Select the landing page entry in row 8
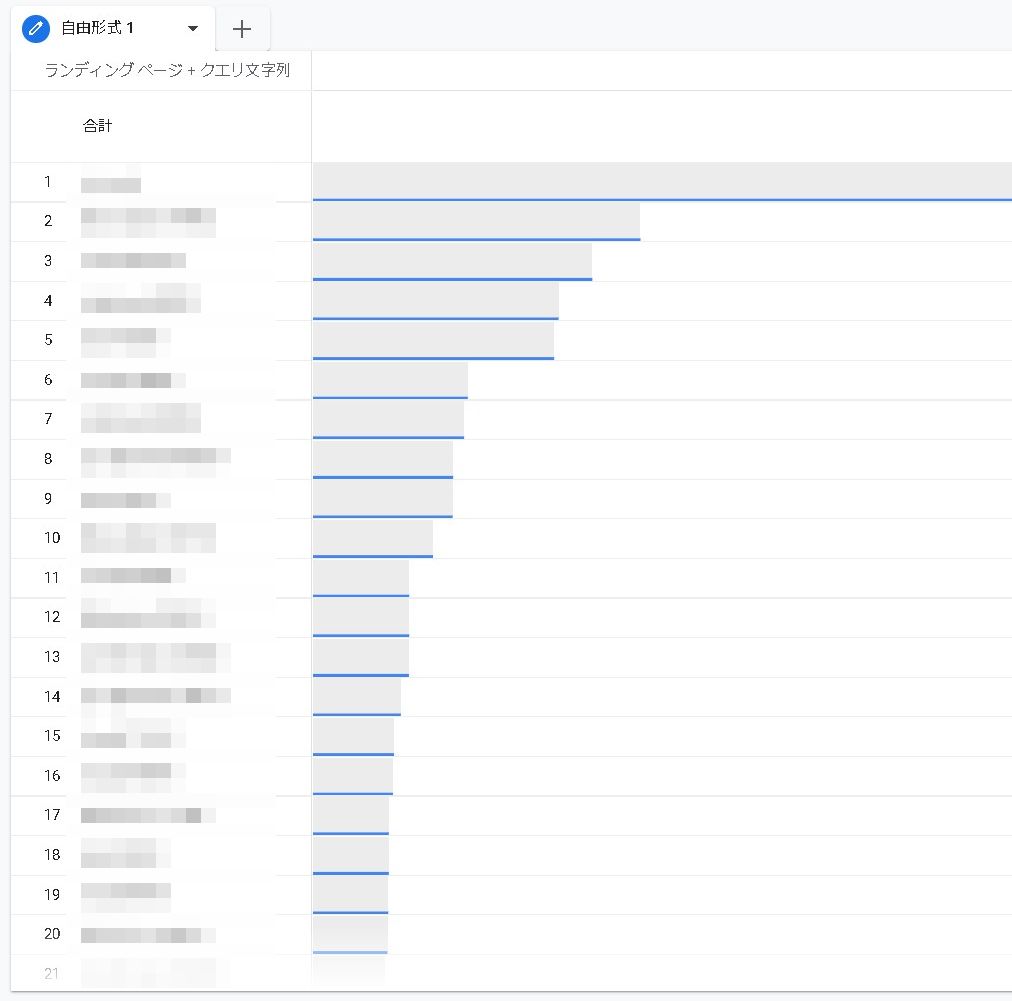The image size is (1012, 1001). click(x=155, y=460)
